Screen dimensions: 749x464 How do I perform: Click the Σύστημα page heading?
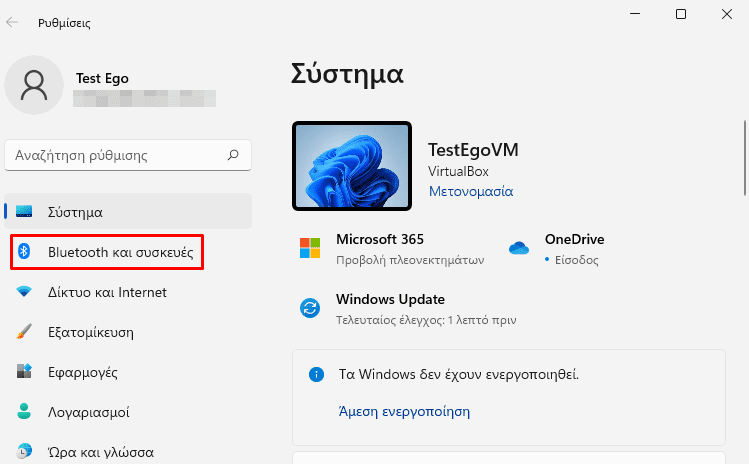347,75
